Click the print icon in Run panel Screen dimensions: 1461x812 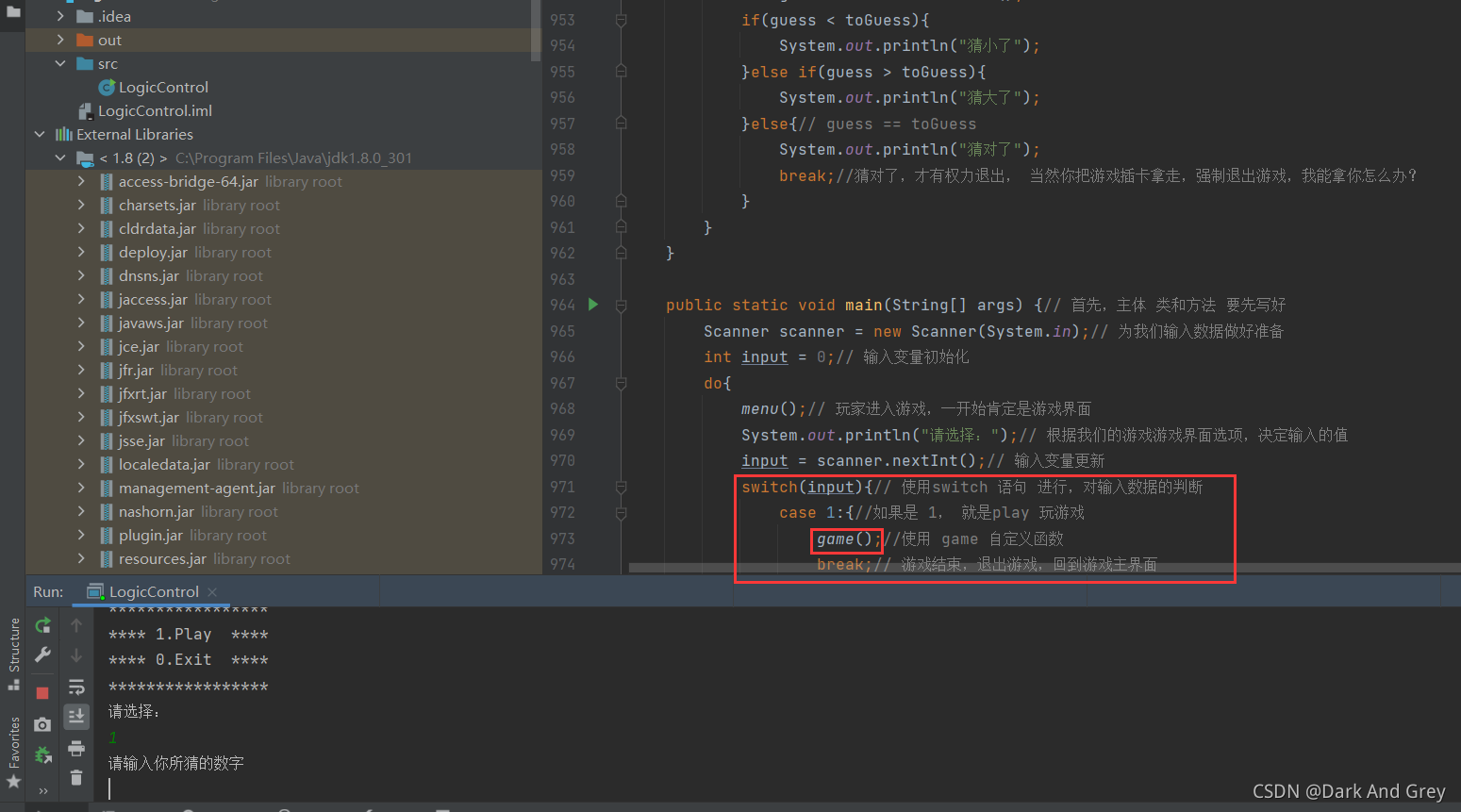pyautogui.click(x=76, y=749)
